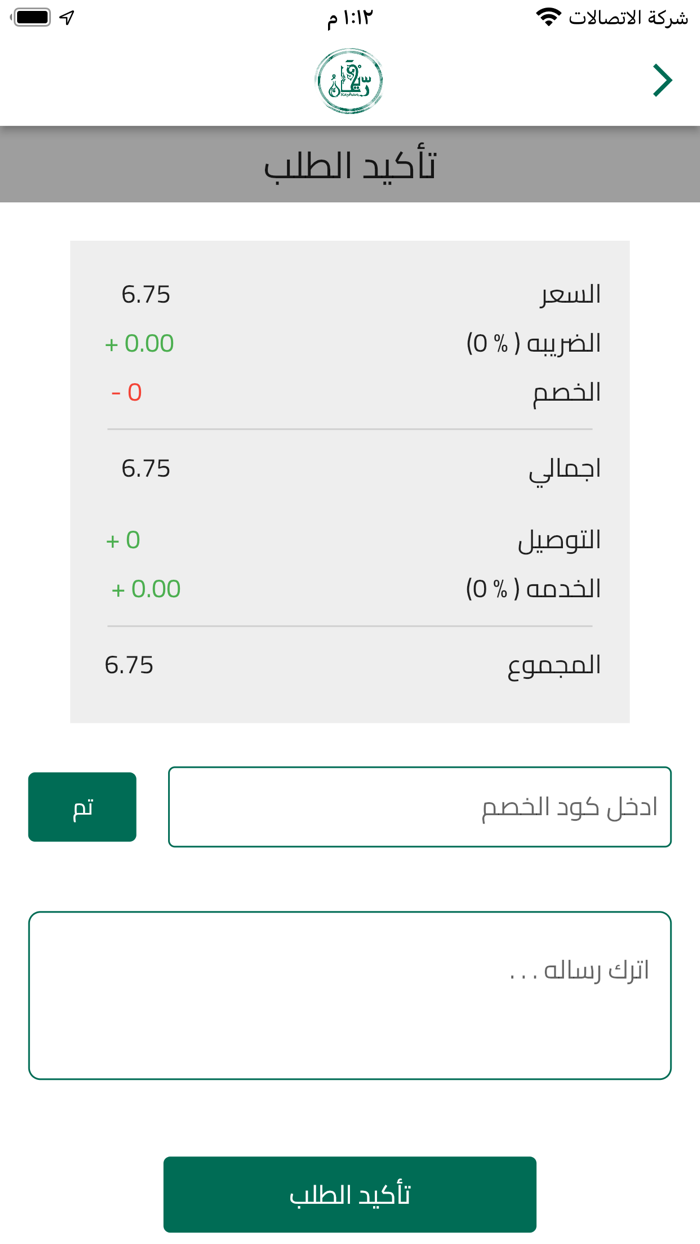Select the اجمالي subtotal value 6.75
Image resolution: width=700 pixels, height=1244 pixels.
(146, 467)
